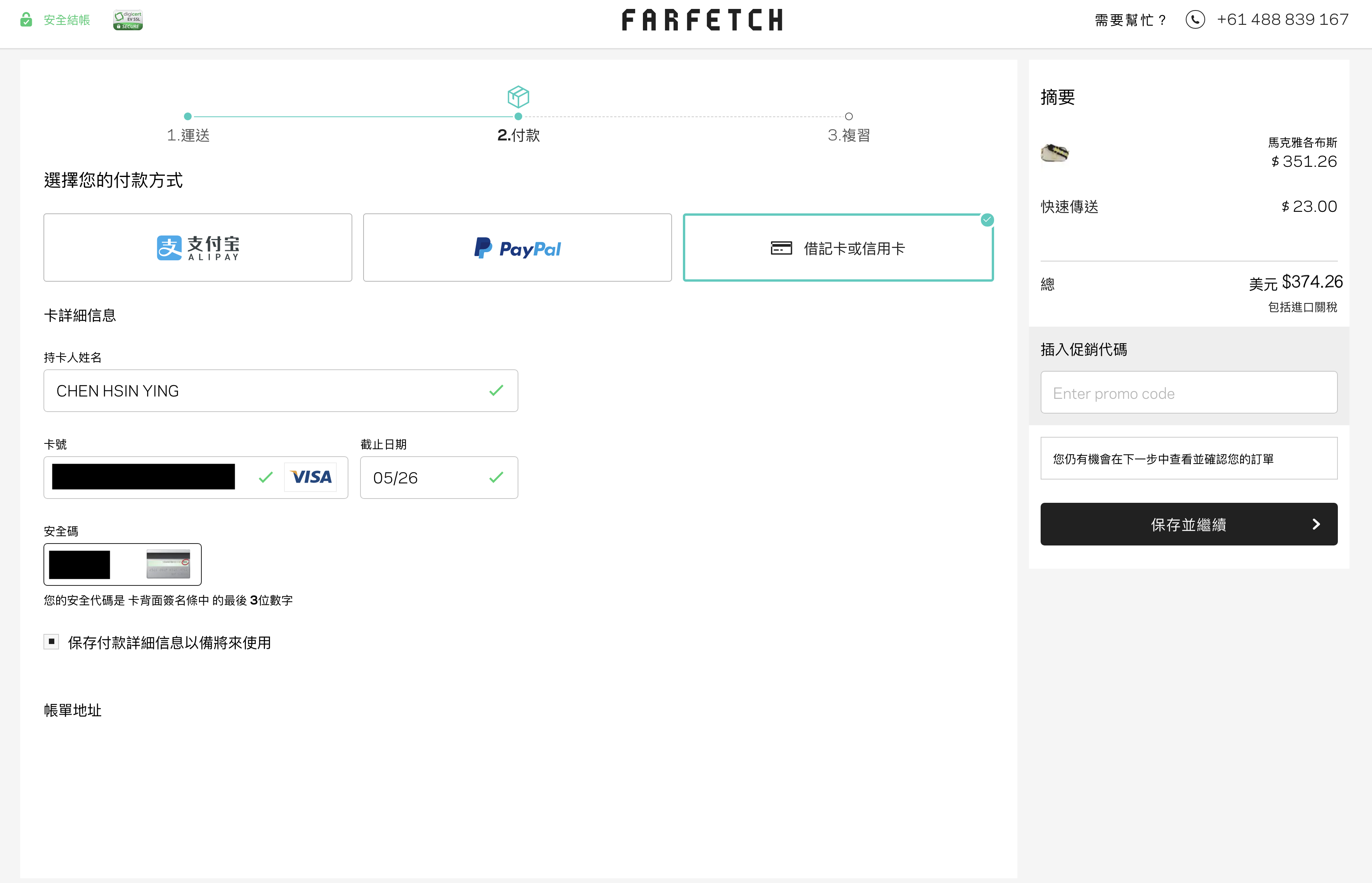The image size is (1372, 883).
Task: Click the green checkmark in expiry date field
Action: pos(496,477)
